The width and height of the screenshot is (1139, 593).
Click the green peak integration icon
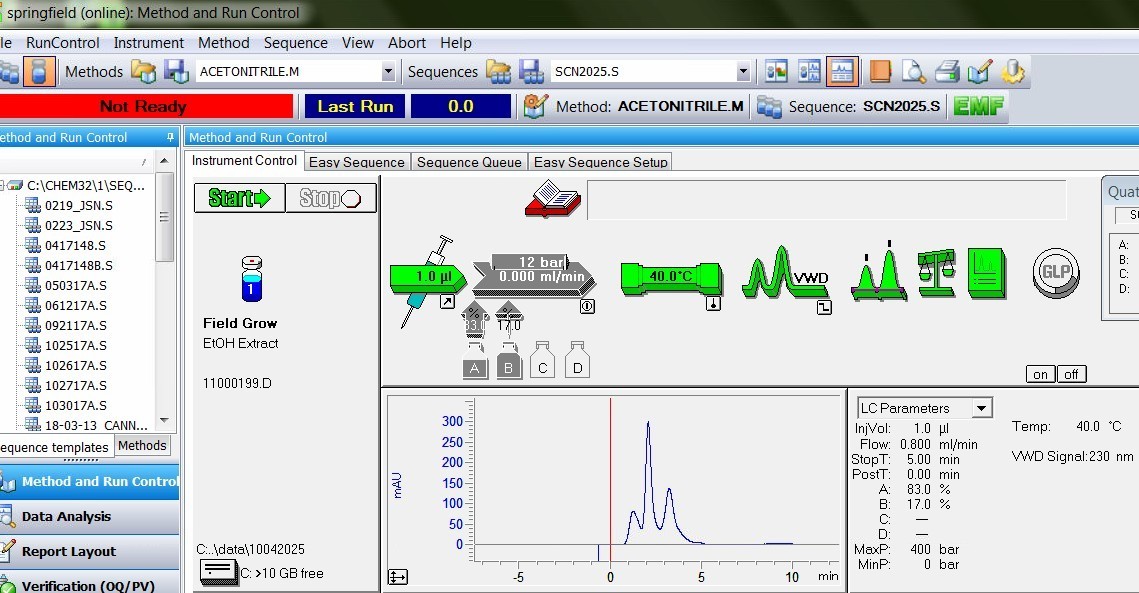[x=879, y=273]
